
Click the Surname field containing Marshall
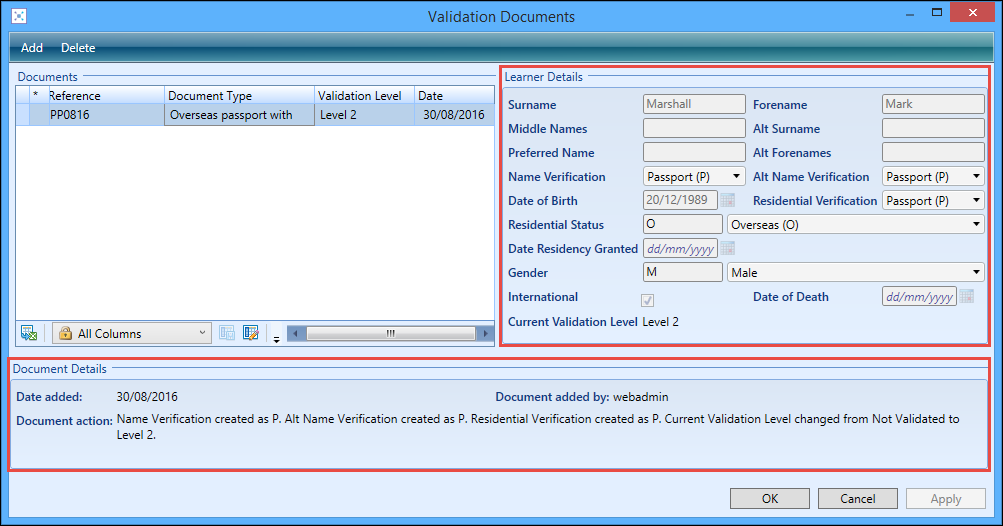click(x=694, y=104)
